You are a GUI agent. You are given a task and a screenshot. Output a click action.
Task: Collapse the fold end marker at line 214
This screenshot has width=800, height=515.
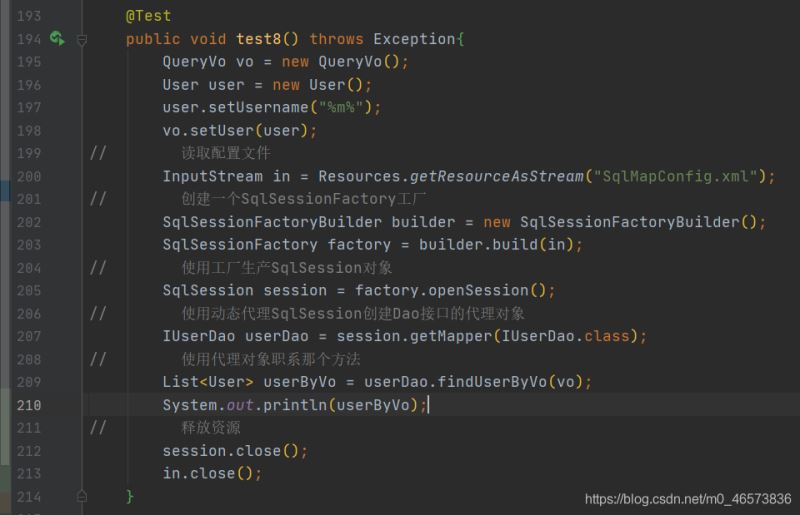coord(82,496)
